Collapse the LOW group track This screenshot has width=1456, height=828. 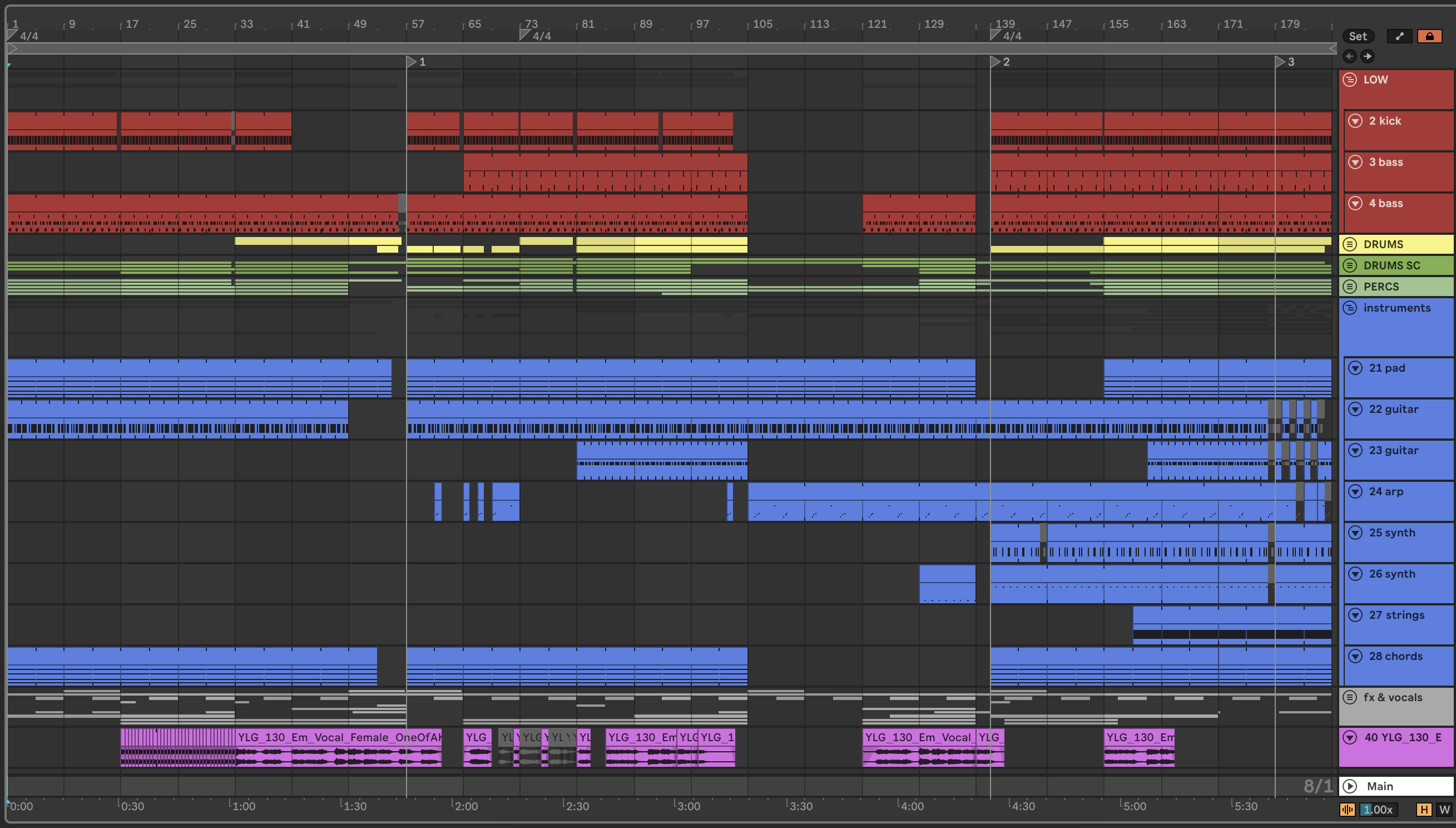1350,80
